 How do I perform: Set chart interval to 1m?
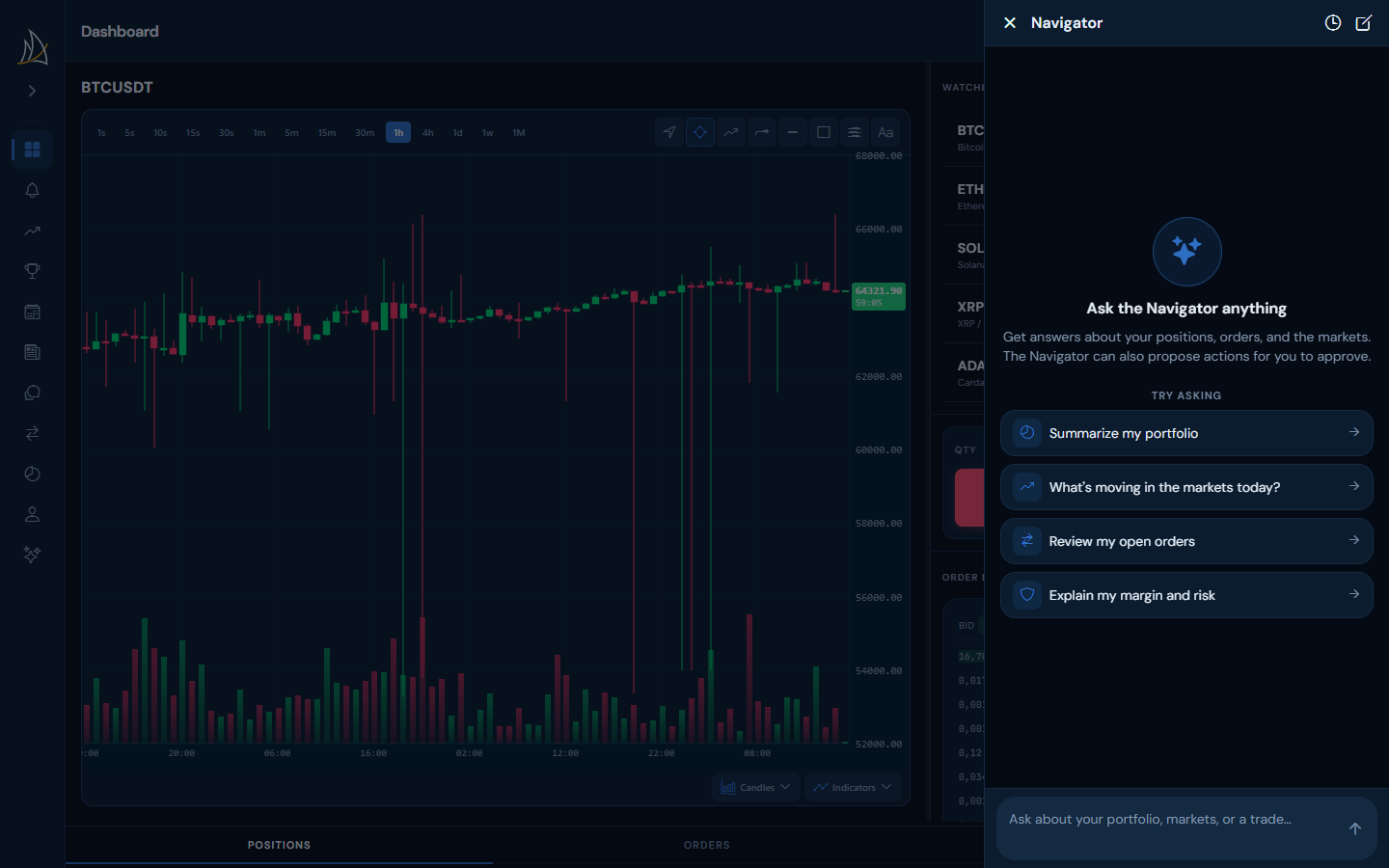pyautogui.click(x=259, y=133)
